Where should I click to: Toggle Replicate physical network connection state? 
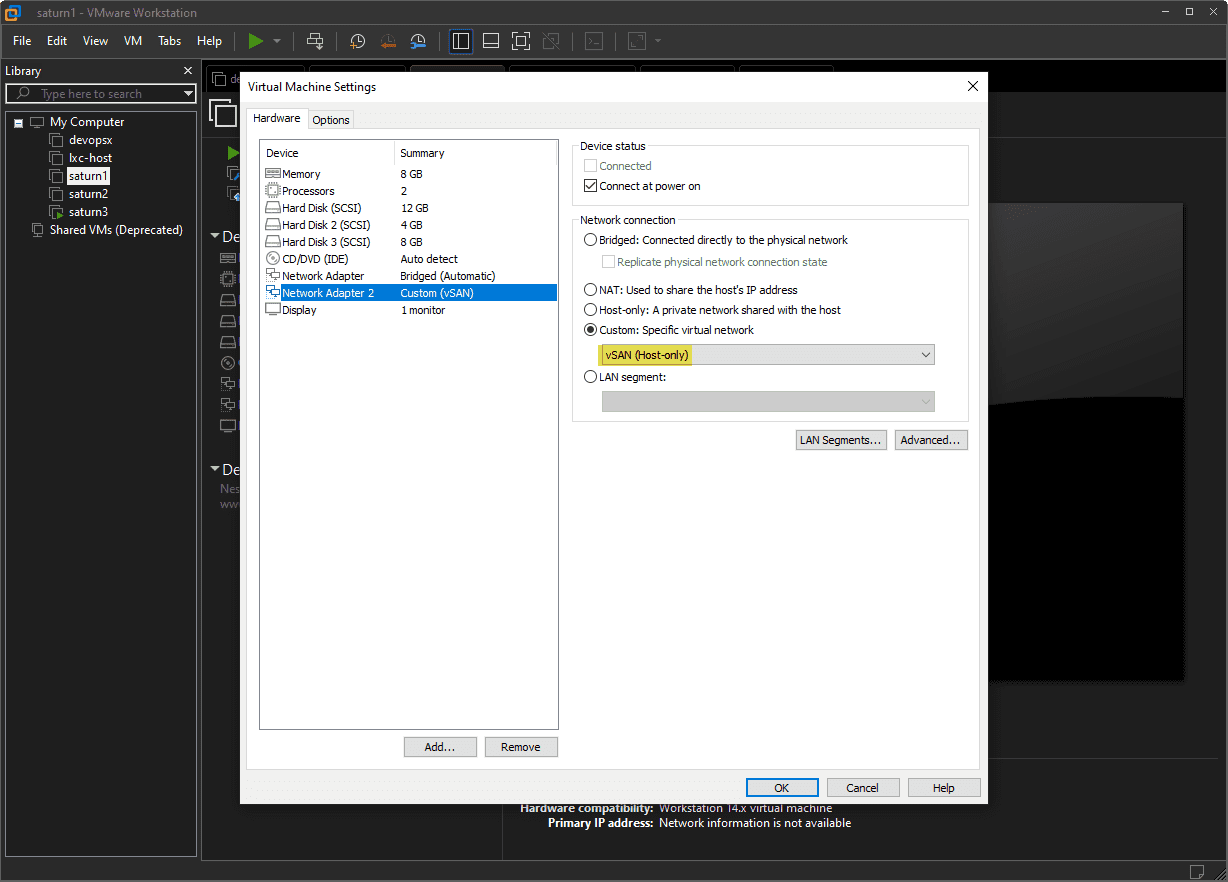(608, 262)
